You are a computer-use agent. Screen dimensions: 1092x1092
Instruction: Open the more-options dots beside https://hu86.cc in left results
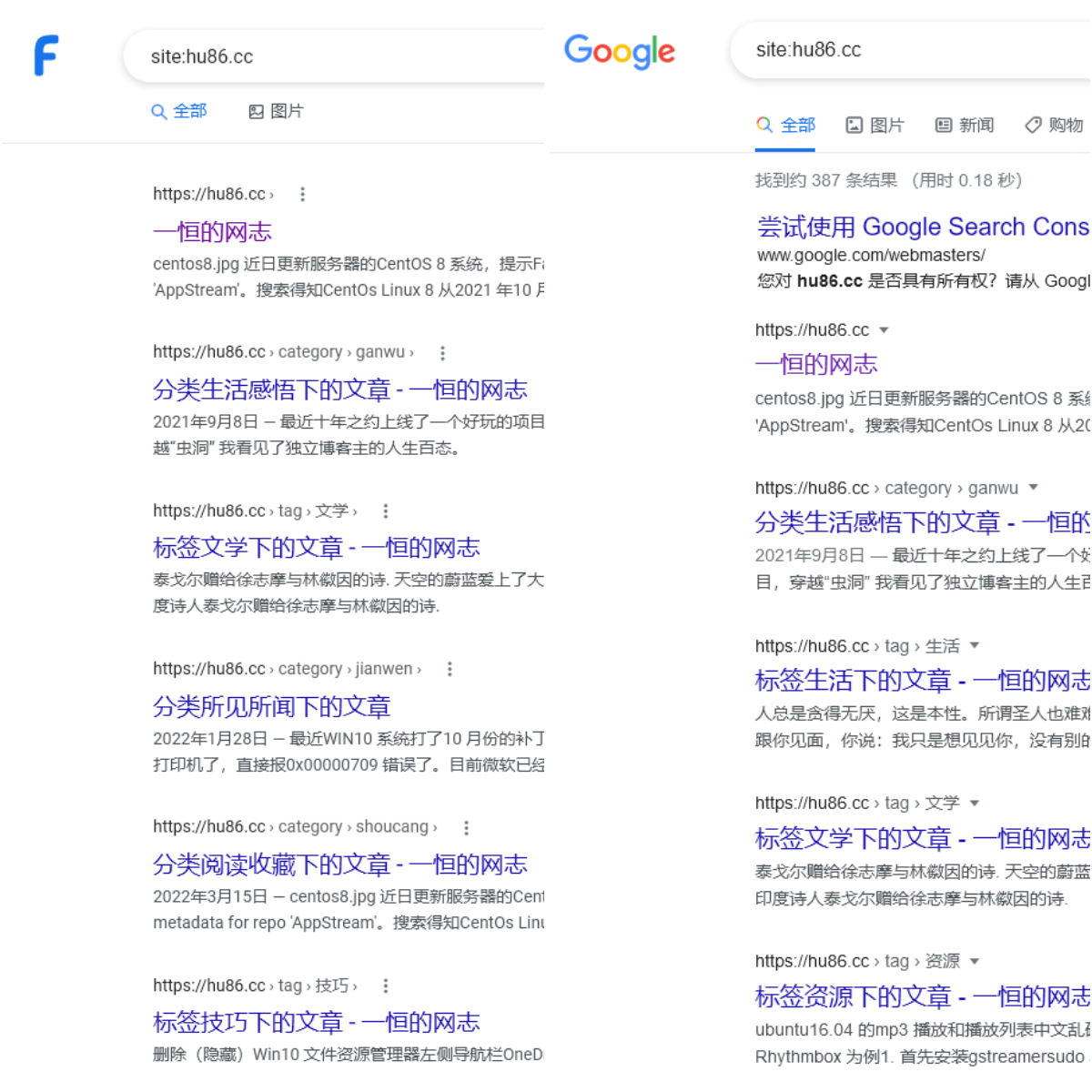tap(303, 194)
